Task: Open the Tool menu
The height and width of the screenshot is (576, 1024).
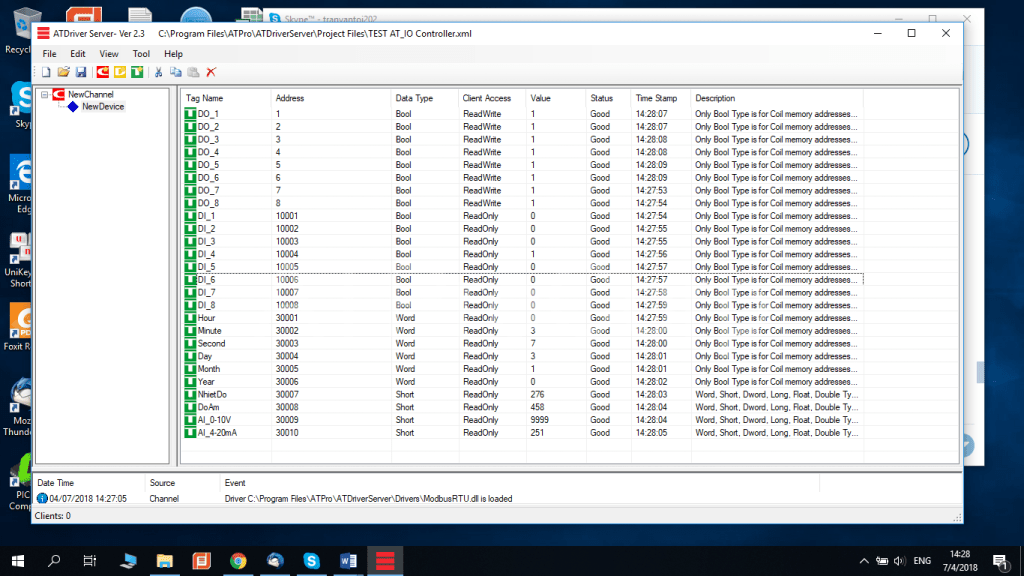Action: (141, 54)
